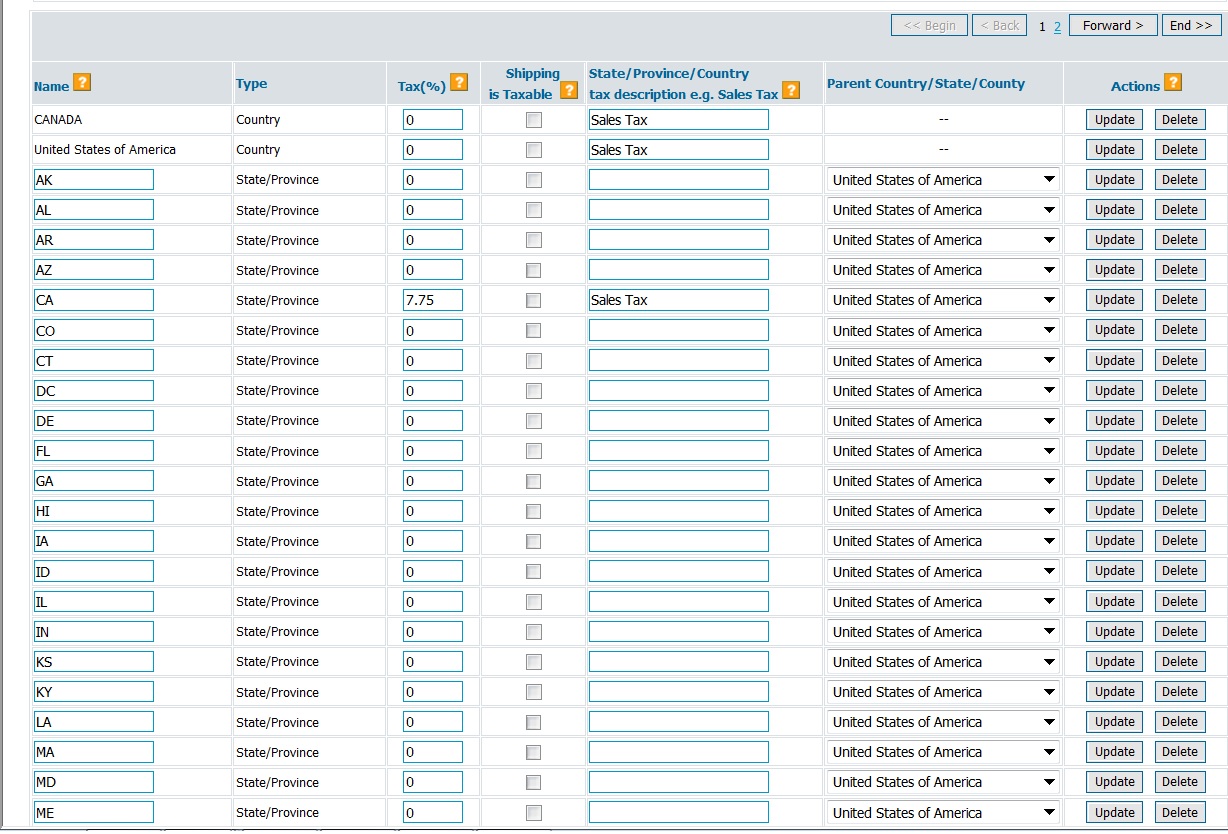Edit the MD tax percent field
Image resolution: width=1228 pixels, height=834 pixels.
pyautogui.click(x=433, y=782)
